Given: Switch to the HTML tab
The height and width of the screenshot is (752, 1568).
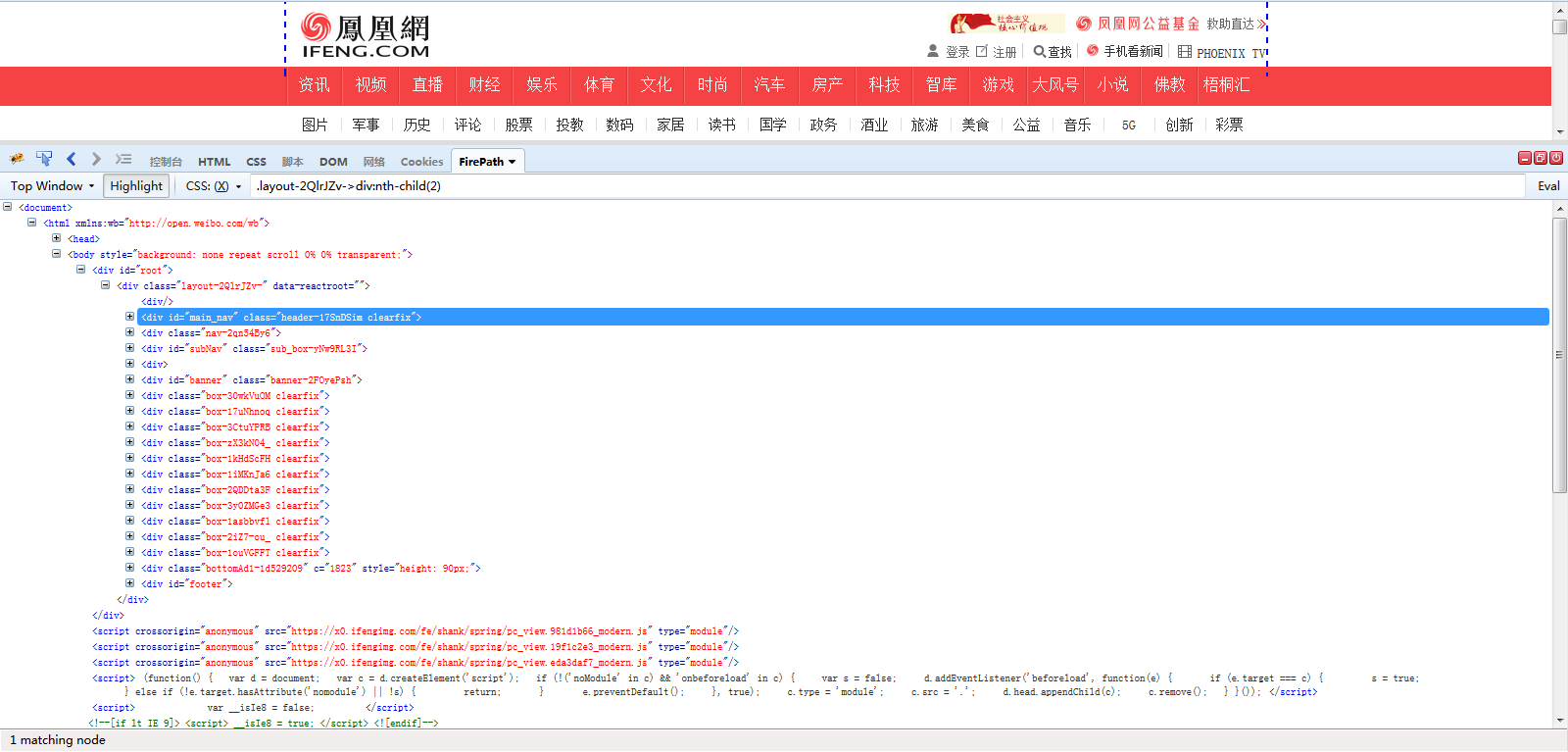Looking at the screenshot, I should coord(215,162).
